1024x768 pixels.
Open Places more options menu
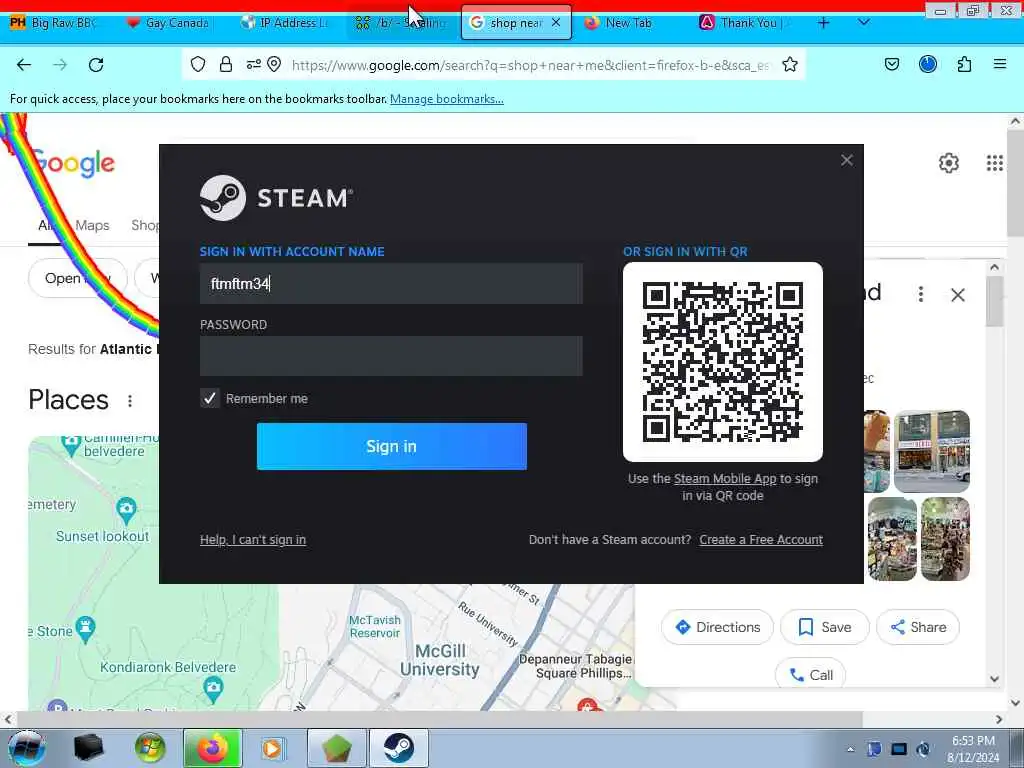(x=130, y=400)
